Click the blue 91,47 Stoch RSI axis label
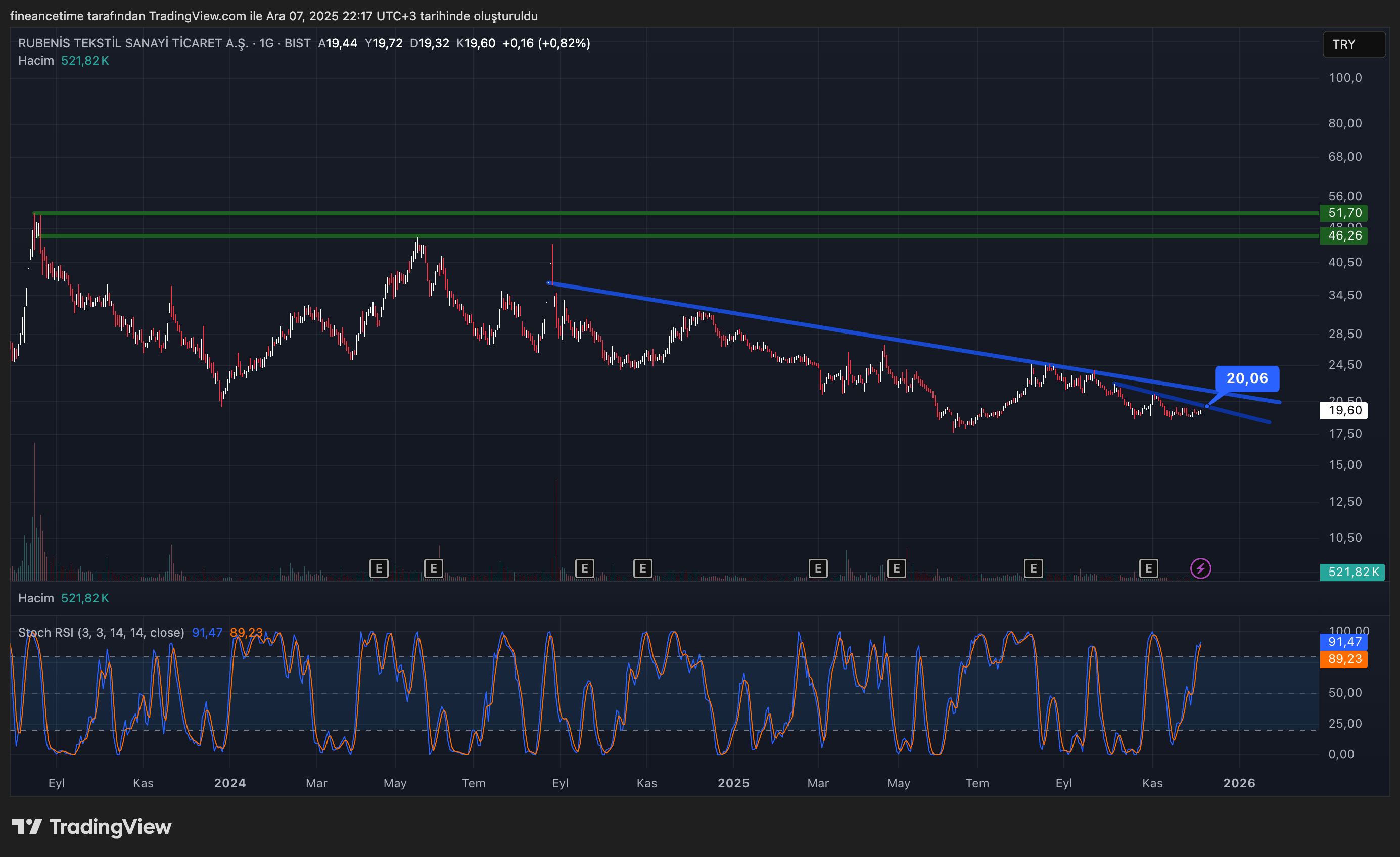 pyautogui.click(x=1344, y=642)
